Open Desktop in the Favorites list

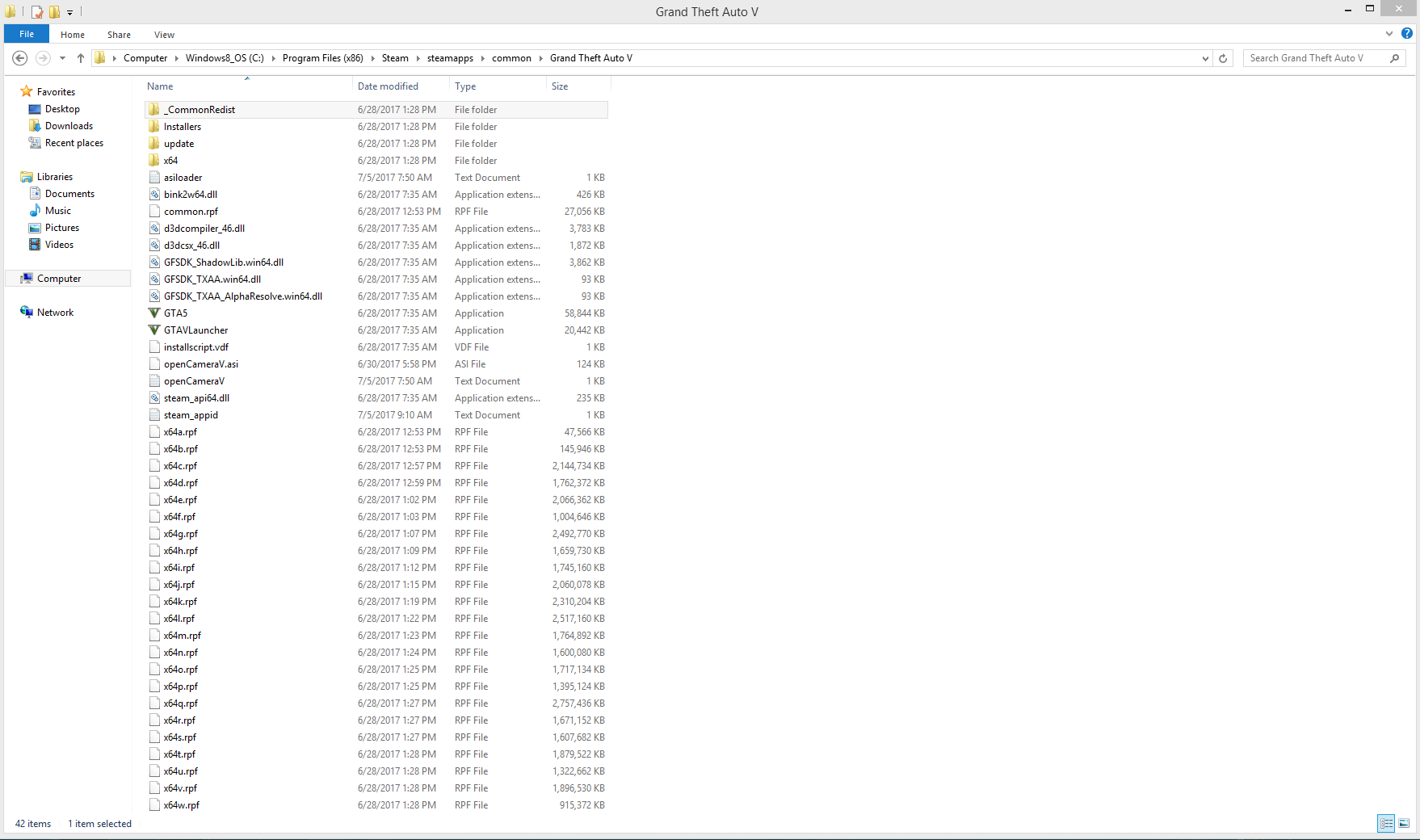[x=62, y=109]
